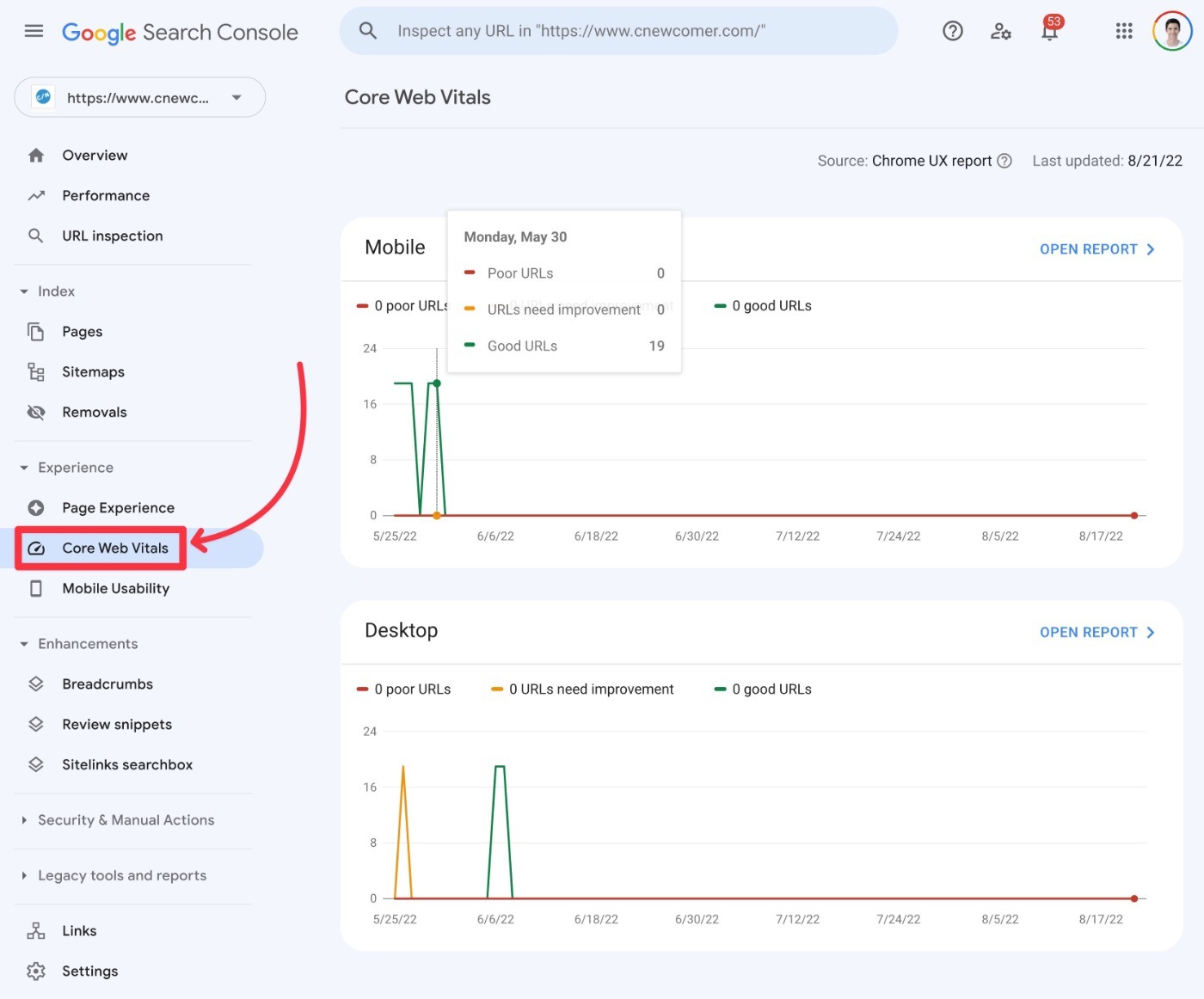
Task: Click the Chrome UX report info icon
Action: click(1004, 161)
